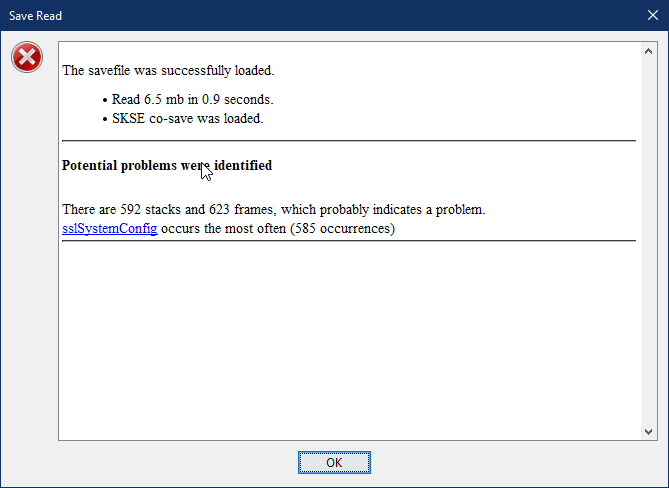
Task: Click the scrollbar down arrow
Action: (x=649, y=432)
